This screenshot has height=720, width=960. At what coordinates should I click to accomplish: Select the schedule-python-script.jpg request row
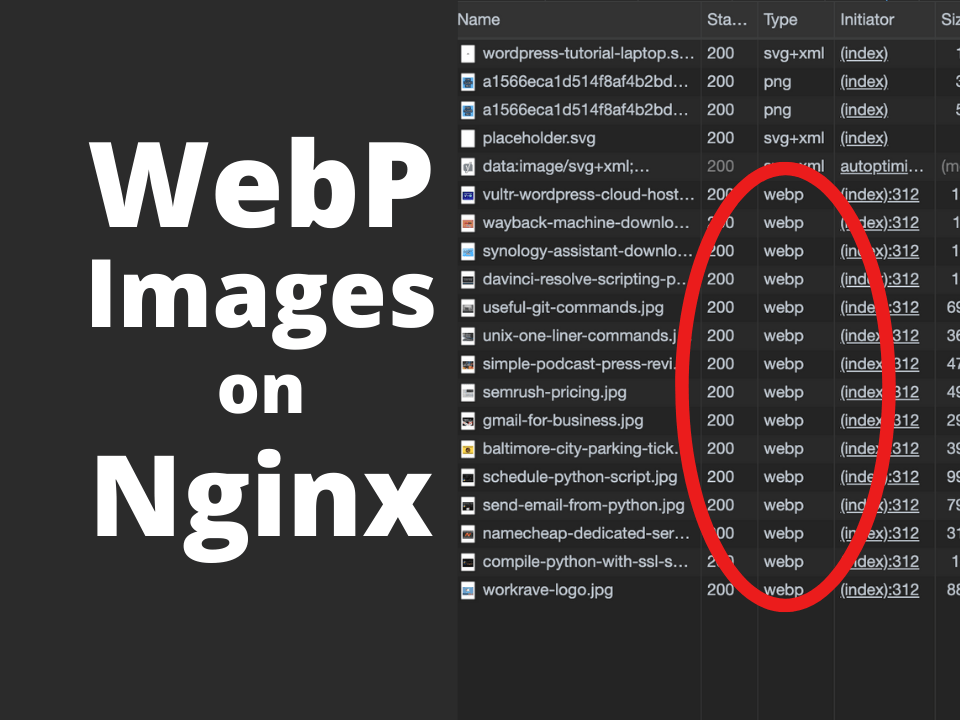point(580,477)
